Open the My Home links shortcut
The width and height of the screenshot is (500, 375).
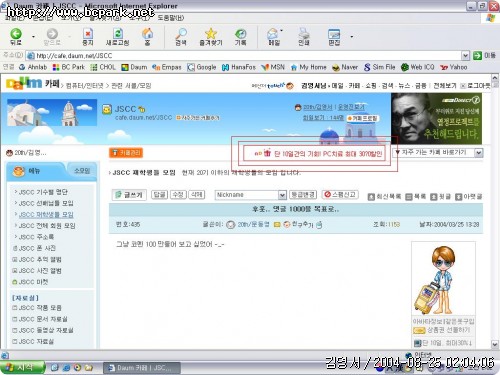pos(309,67)
